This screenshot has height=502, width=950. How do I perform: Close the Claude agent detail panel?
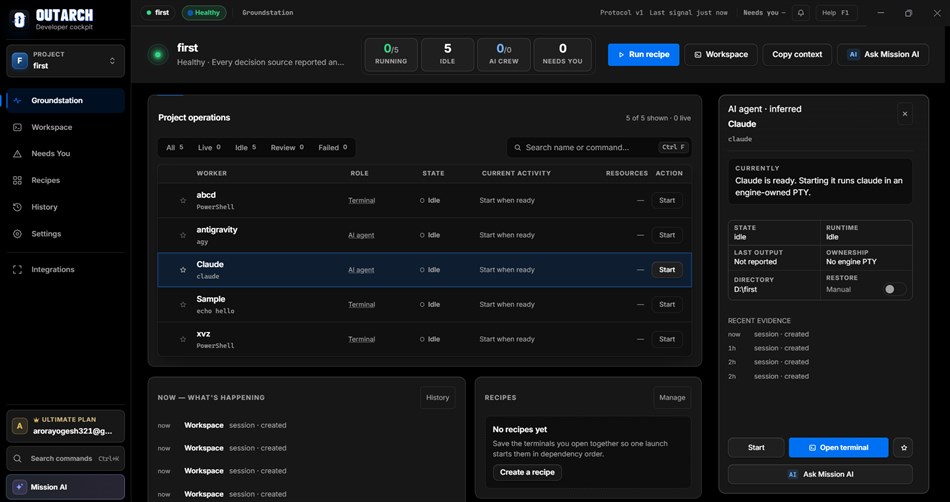pos(905,114)
